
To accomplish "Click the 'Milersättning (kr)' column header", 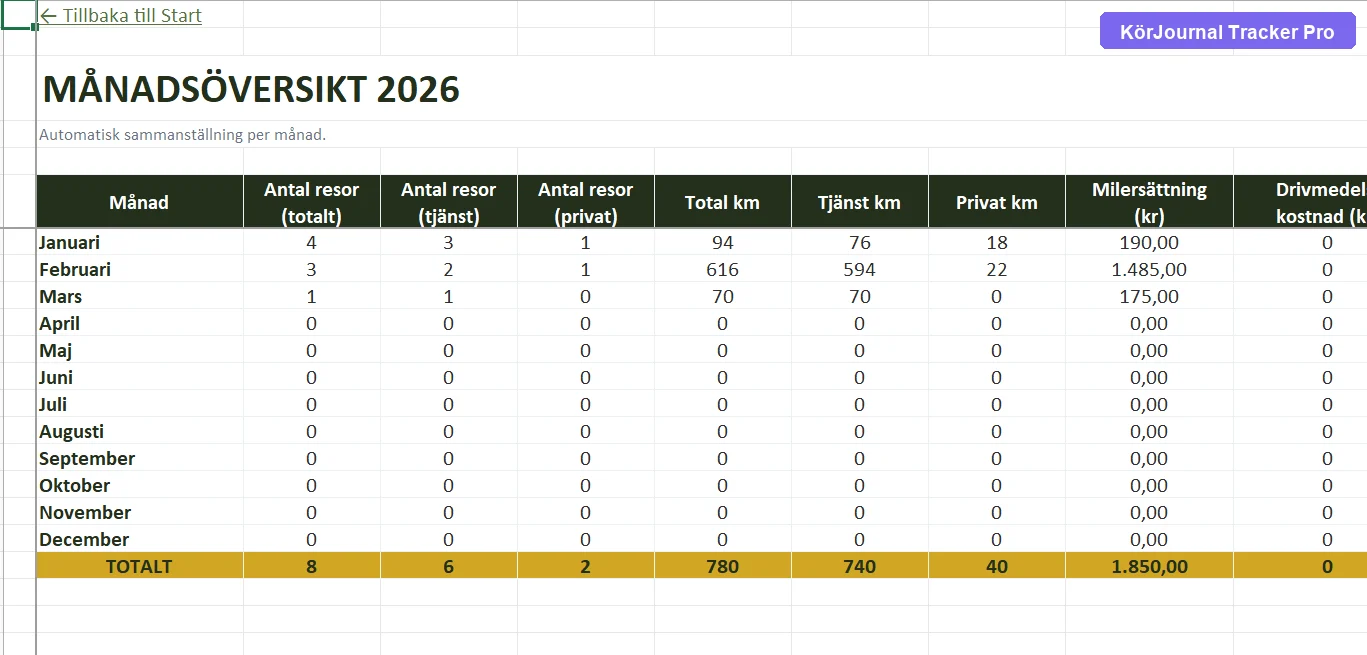I will [x=1149, y=202].
